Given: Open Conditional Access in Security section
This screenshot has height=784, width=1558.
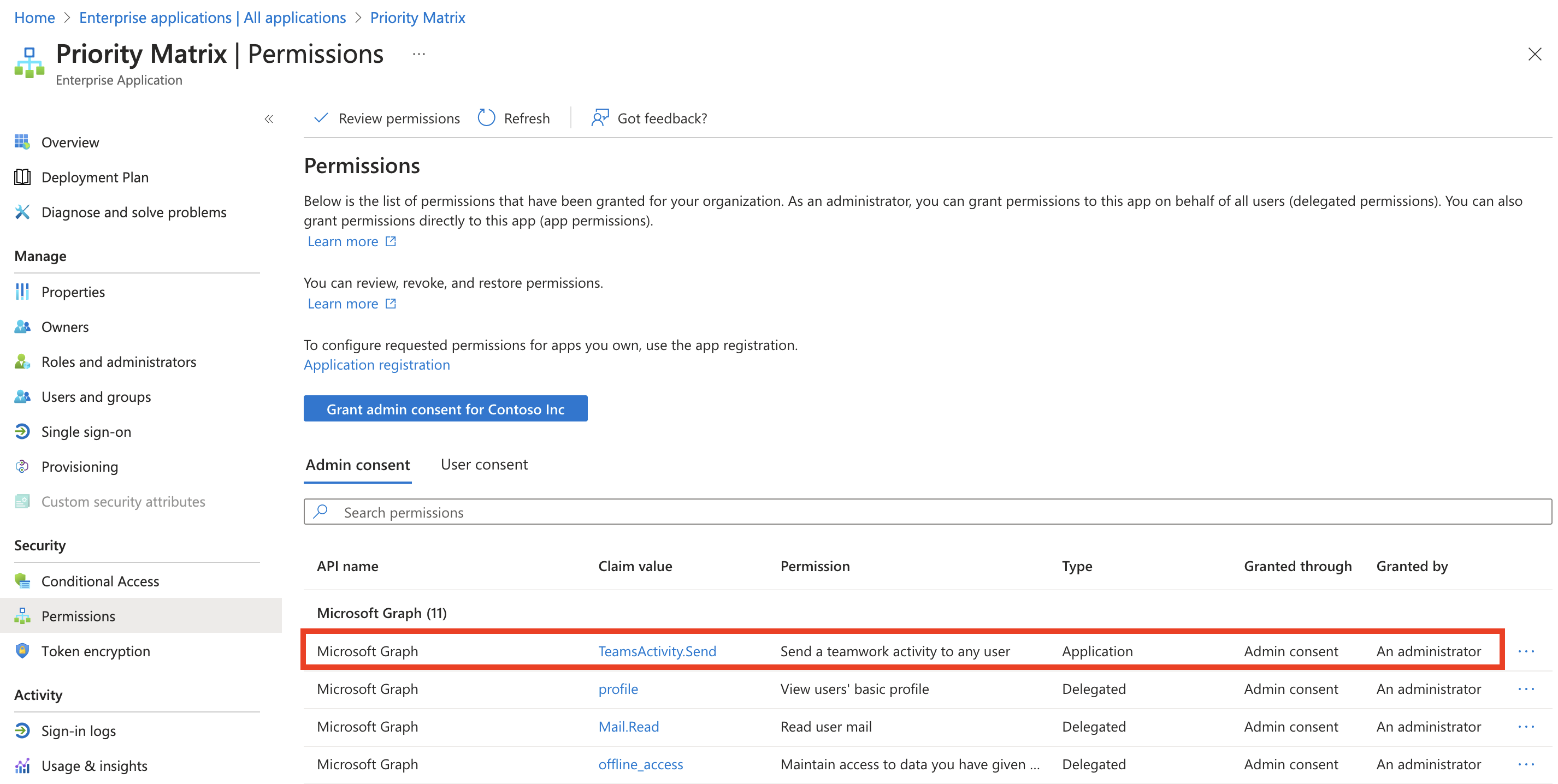Looking at the screenshot, I should (x=101, y=581).
